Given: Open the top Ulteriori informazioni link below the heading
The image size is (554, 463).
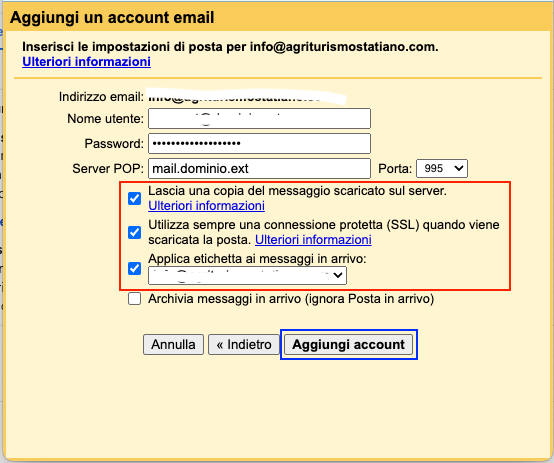Looking at the screenshot, I should 86,61.
